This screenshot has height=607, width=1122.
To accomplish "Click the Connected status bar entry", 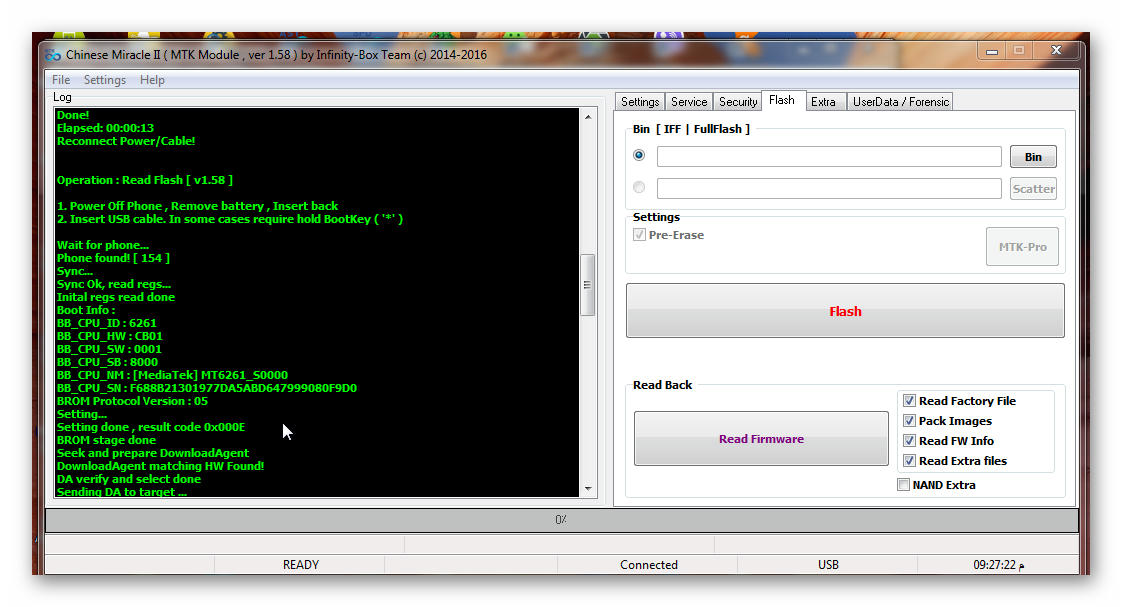I will pyautogui.click(x=648, y=565).
